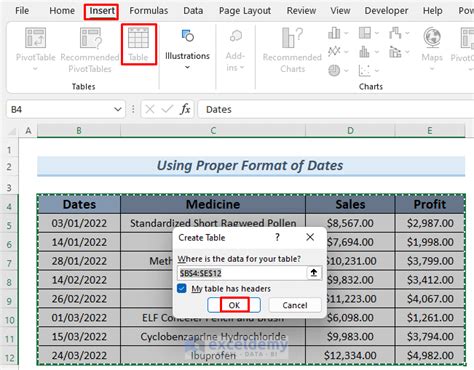Open Recommended PivotTables
The height and width of the screenshot is (370, 474).
click(x=90, y=50)
